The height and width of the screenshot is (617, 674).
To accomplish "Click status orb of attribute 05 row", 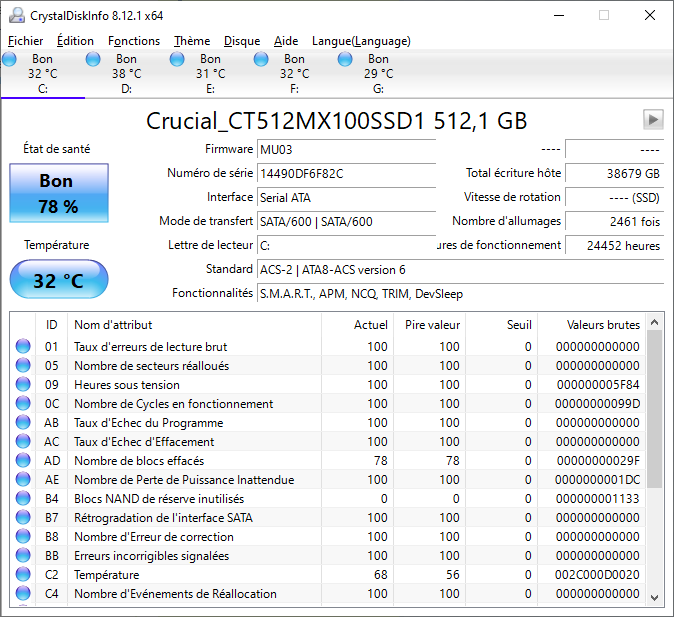I will click(23, 365).
